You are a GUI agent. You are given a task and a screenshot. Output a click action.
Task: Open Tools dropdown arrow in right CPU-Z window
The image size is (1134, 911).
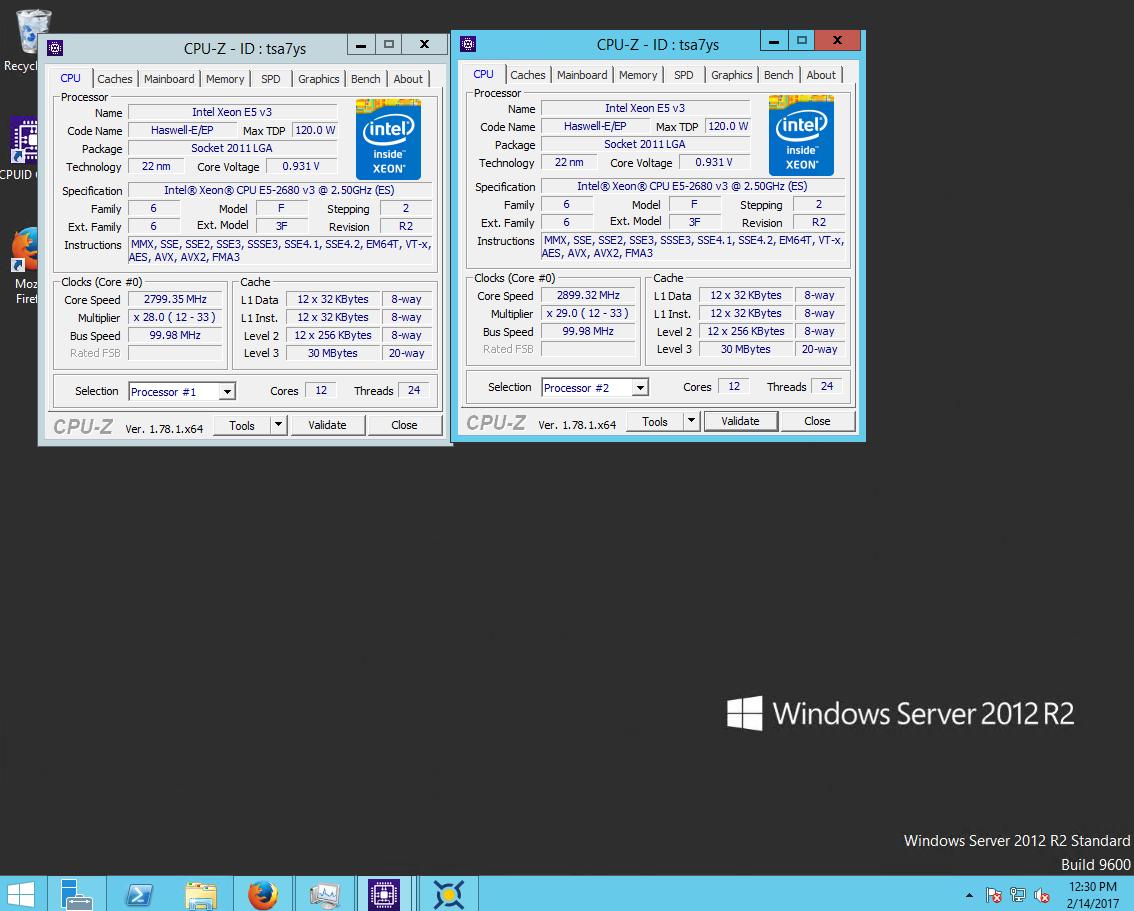(x=691, y=421)
